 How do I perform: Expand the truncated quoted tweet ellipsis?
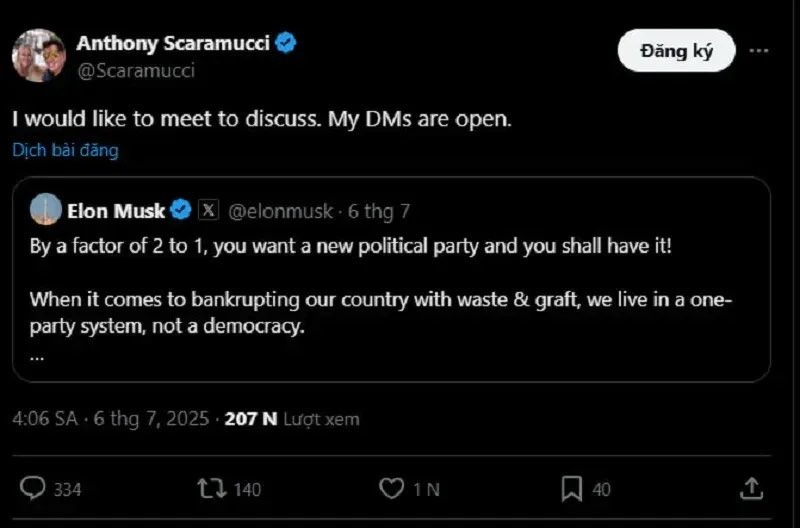click(x=37, y=357)
